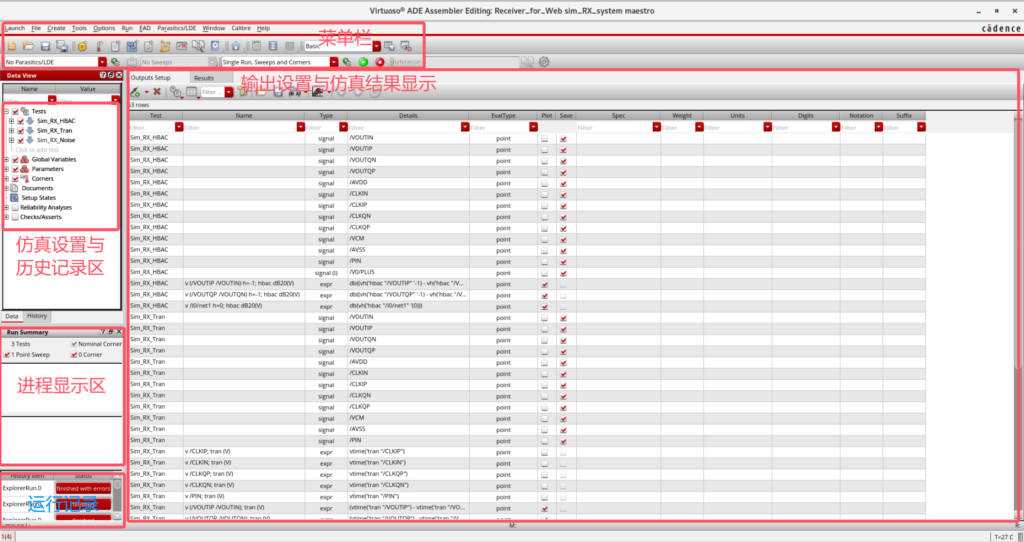Click the gear settings icon beside Reference
Viewport: 1024px width, 542px height.
tap(543, 61)
